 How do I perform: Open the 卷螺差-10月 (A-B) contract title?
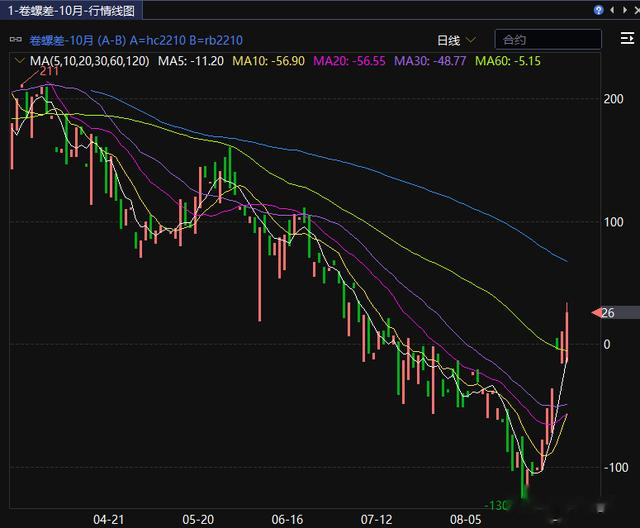pos(136,40)
